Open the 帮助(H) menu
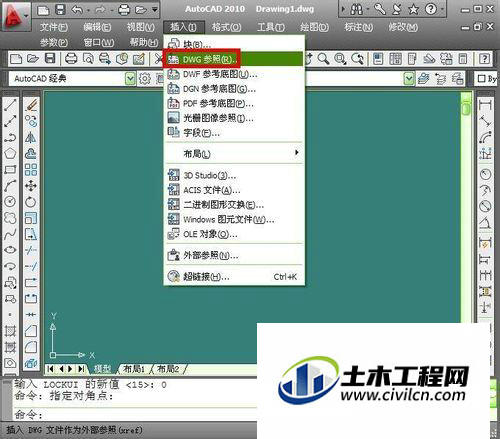500x439 pixels. [x=144, y=43]
